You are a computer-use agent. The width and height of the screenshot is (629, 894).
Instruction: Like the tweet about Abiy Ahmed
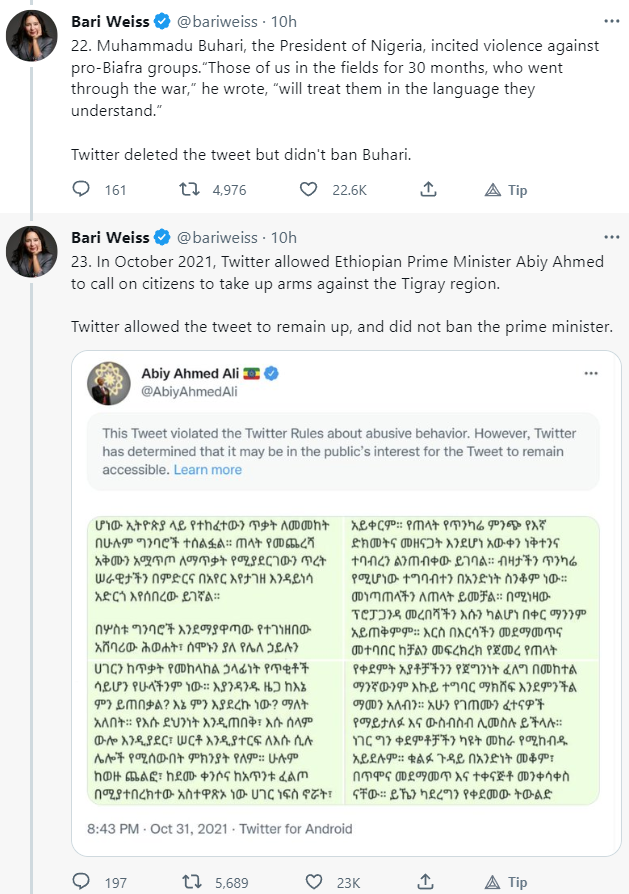[x=313, y=881]
